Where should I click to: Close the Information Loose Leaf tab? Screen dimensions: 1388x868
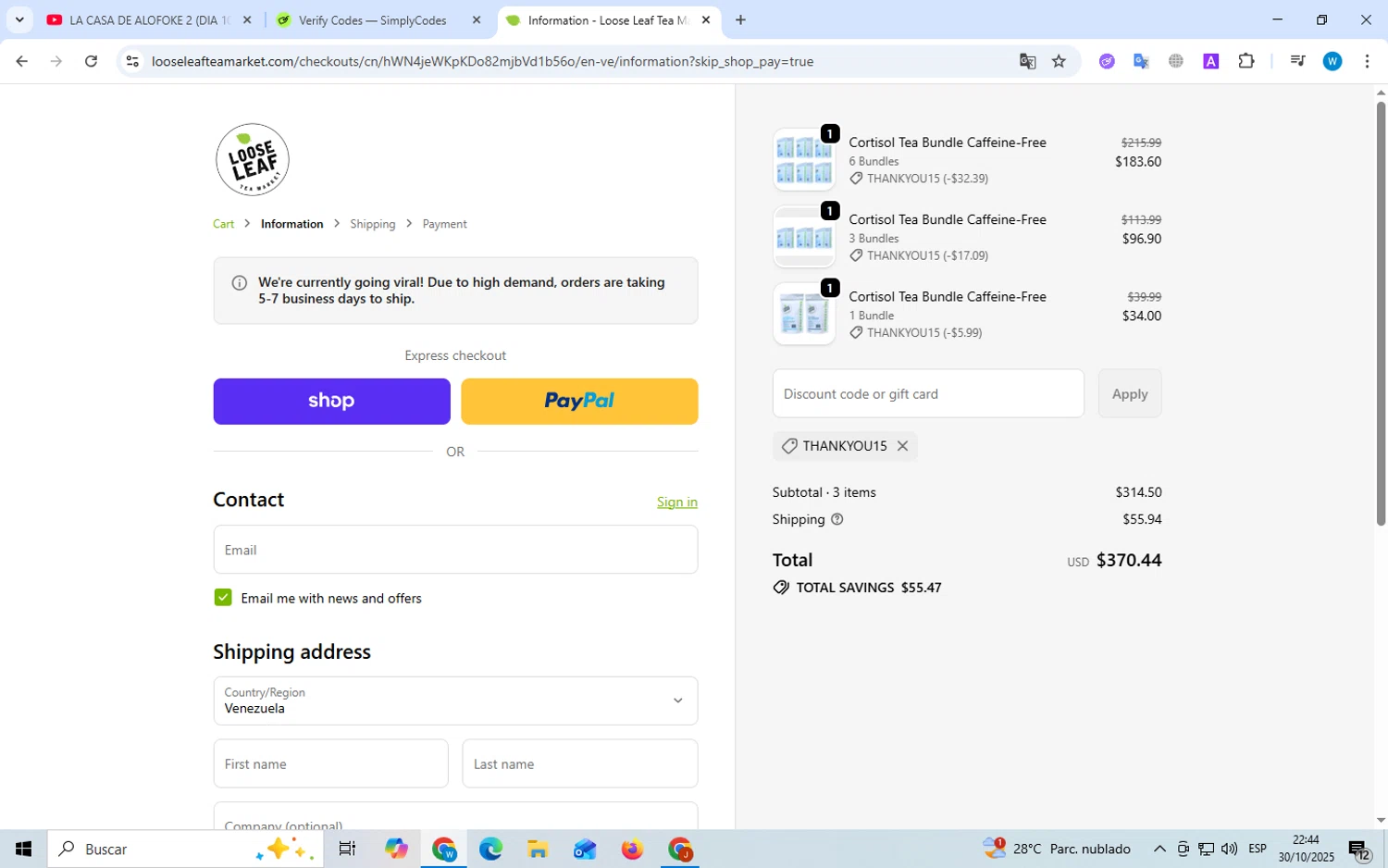click(x=706, y=19)
